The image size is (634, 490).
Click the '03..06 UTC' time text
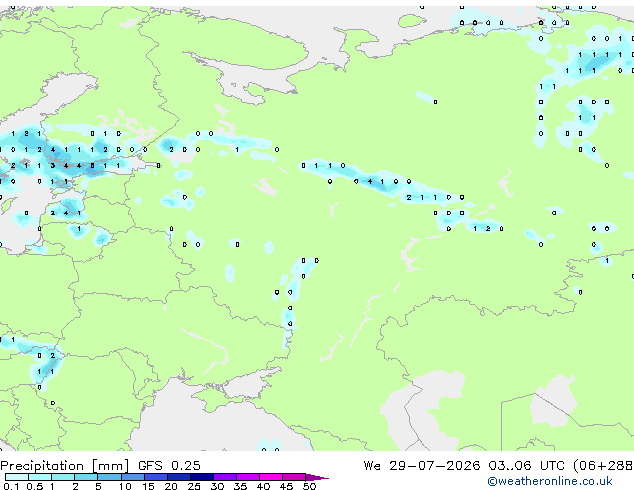[x=526, y=466]
